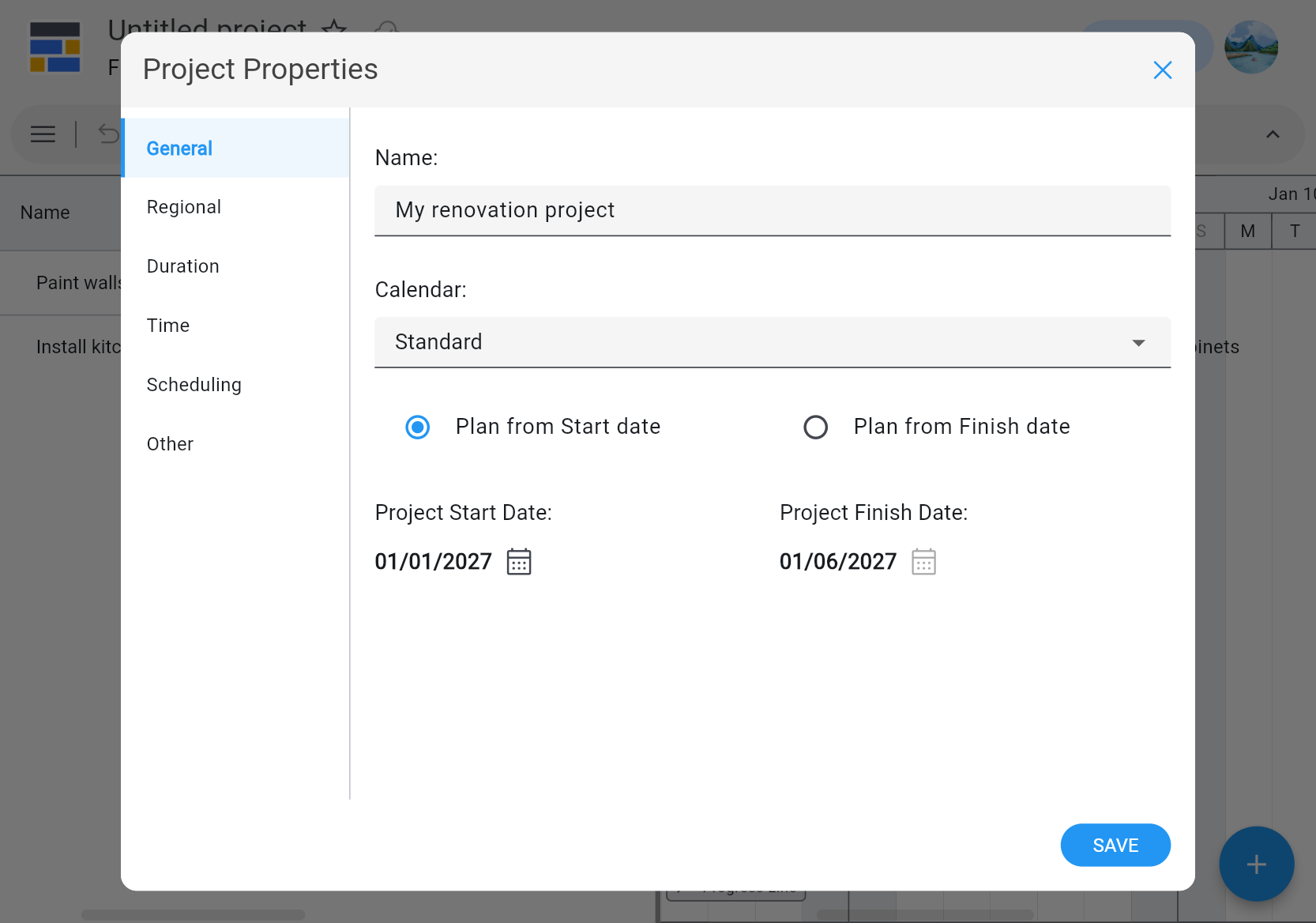Switch to the Regional settings tab

coord(183,206)
